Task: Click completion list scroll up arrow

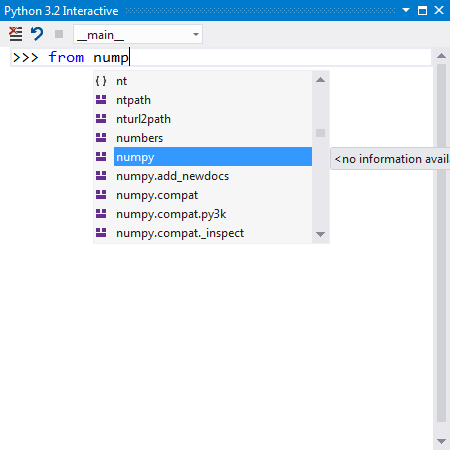Action: click(320, 80)
